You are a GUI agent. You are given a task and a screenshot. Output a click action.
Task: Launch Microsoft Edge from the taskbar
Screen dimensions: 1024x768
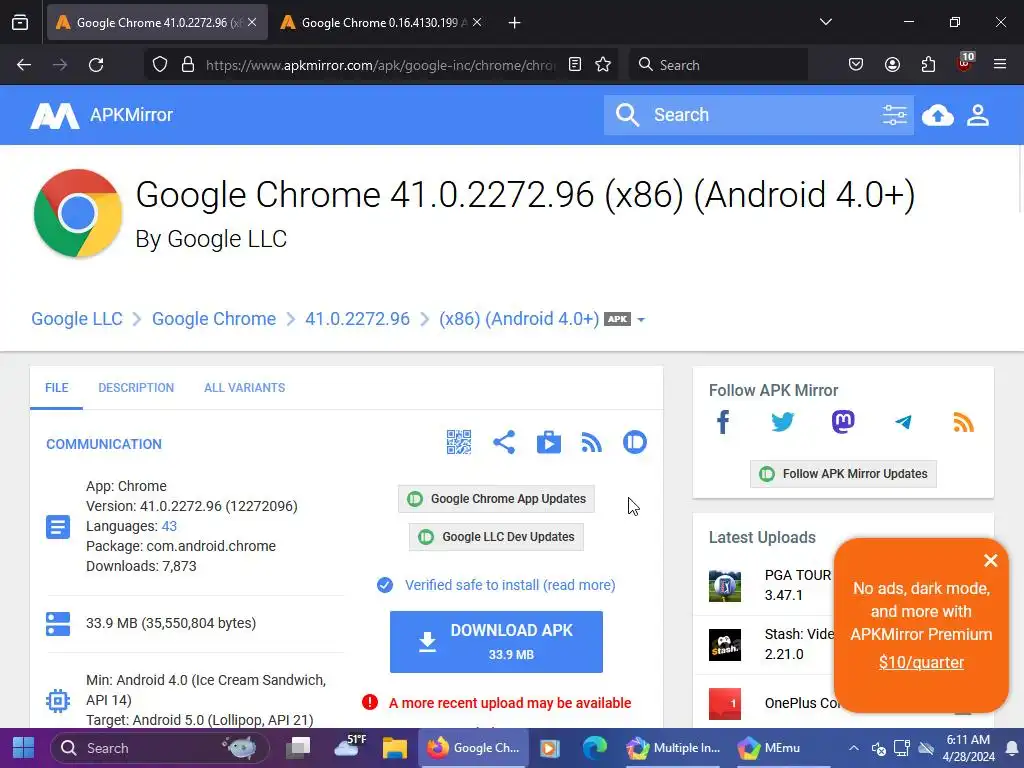pyautogui.click(x=594, y=748)
